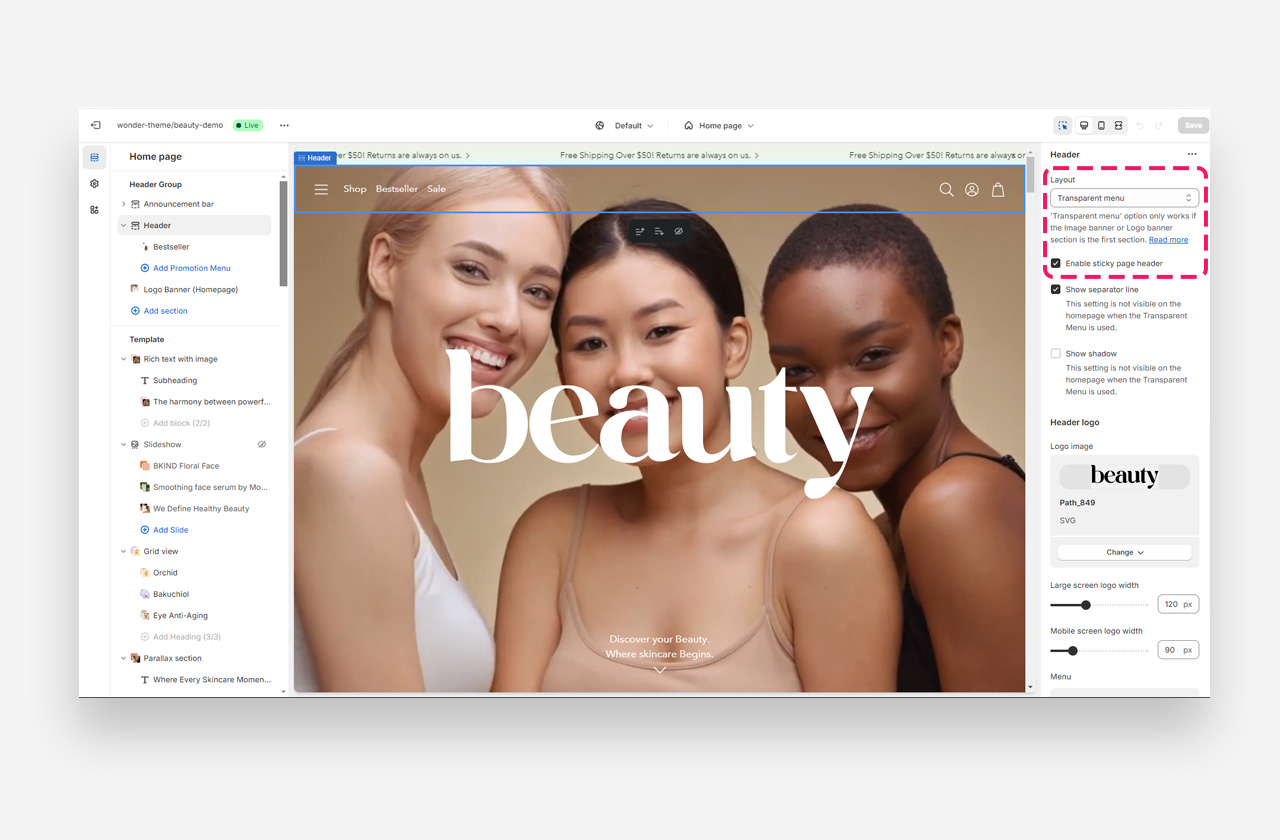Open Theme settings gear icon
The image size is (1280, 840).
point(94,184)
